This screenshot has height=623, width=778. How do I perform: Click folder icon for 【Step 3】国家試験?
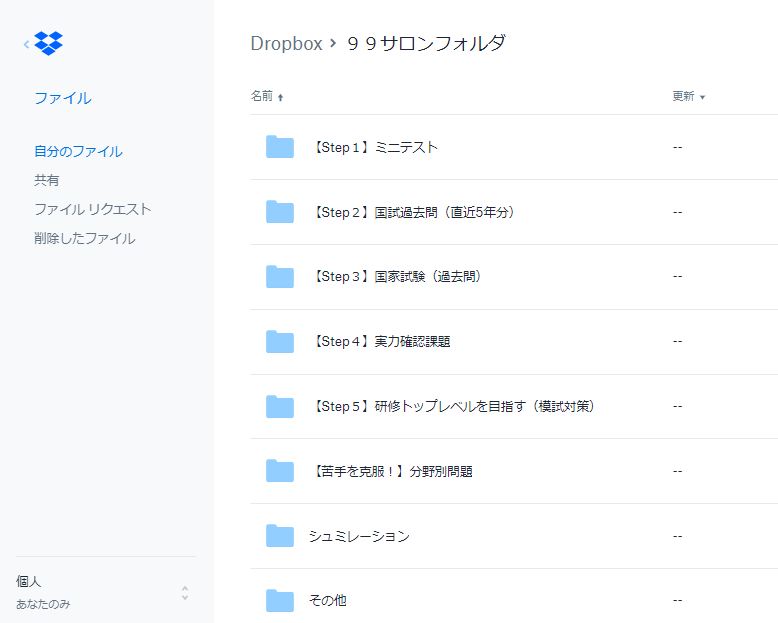point(280,276)
